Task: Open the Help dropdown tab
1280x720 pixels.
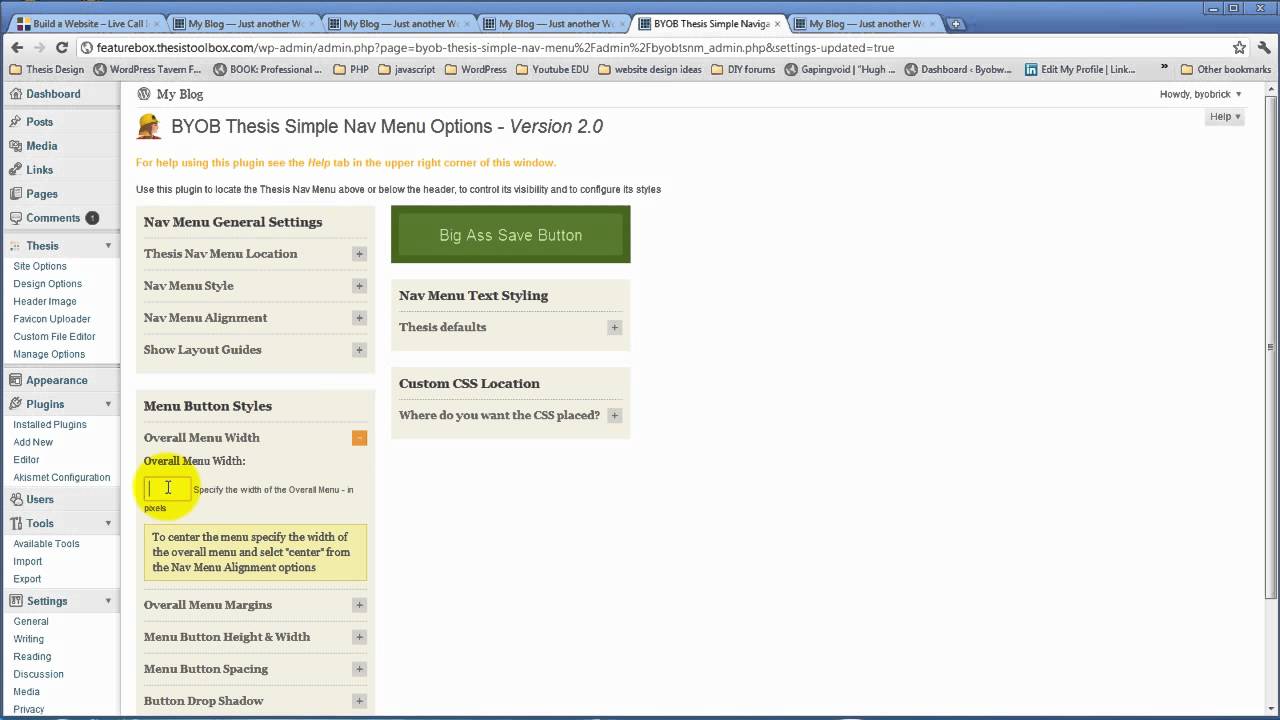Action: [x=1225, y=117]
